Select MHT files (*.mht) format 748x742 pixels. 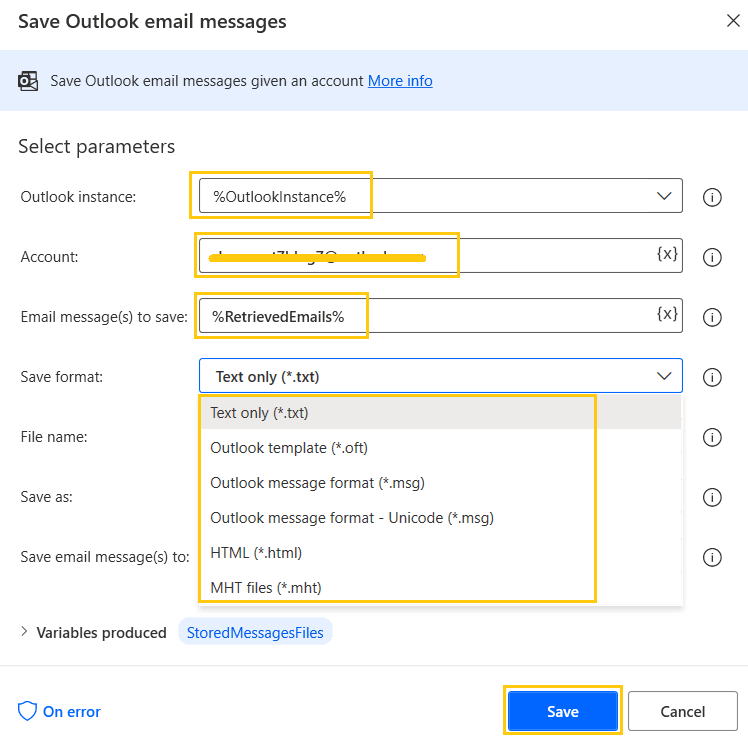tap(441, 587)
